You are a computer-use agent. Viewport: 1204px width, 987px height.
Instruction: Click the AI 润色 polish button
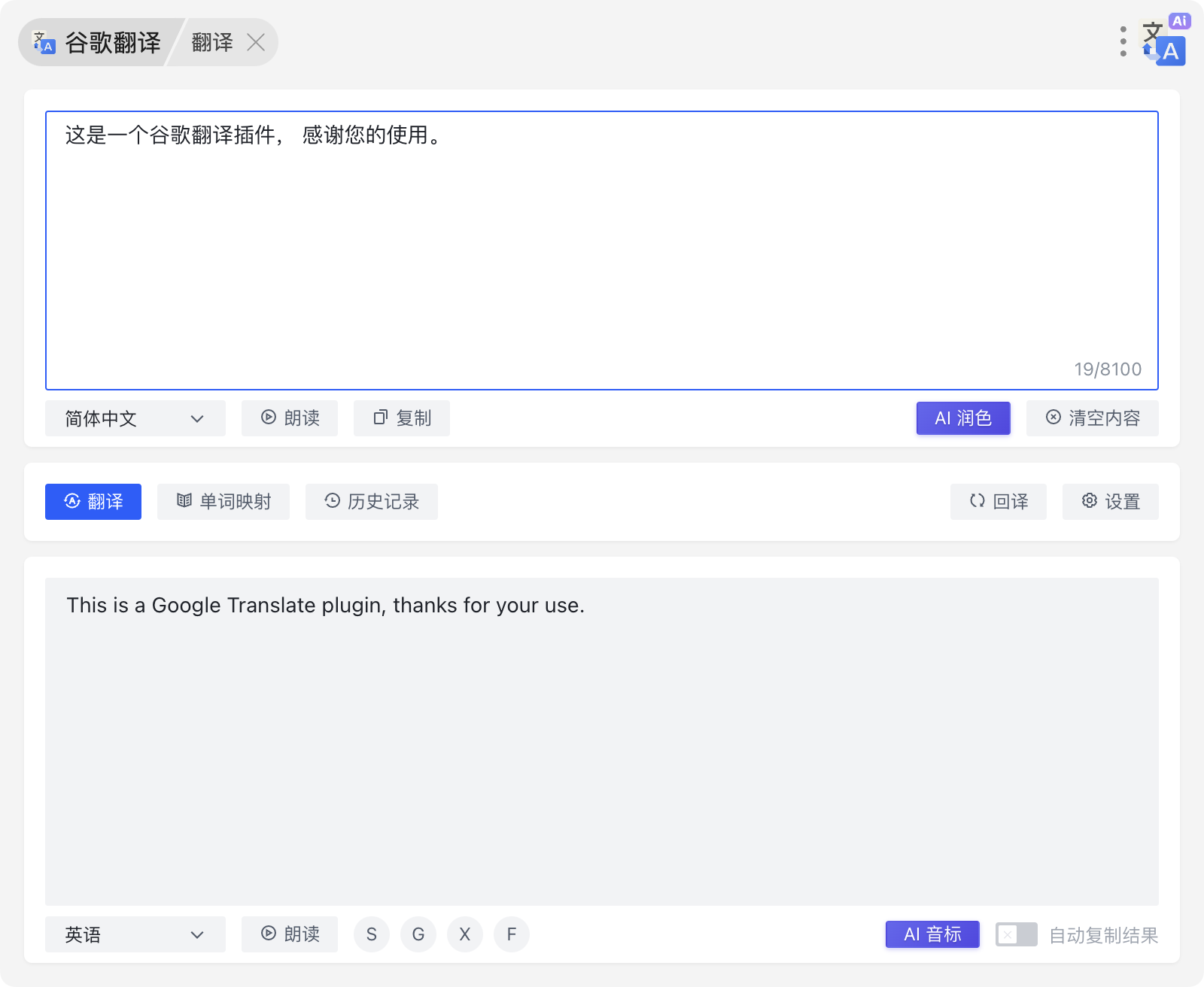pos(963,418)
